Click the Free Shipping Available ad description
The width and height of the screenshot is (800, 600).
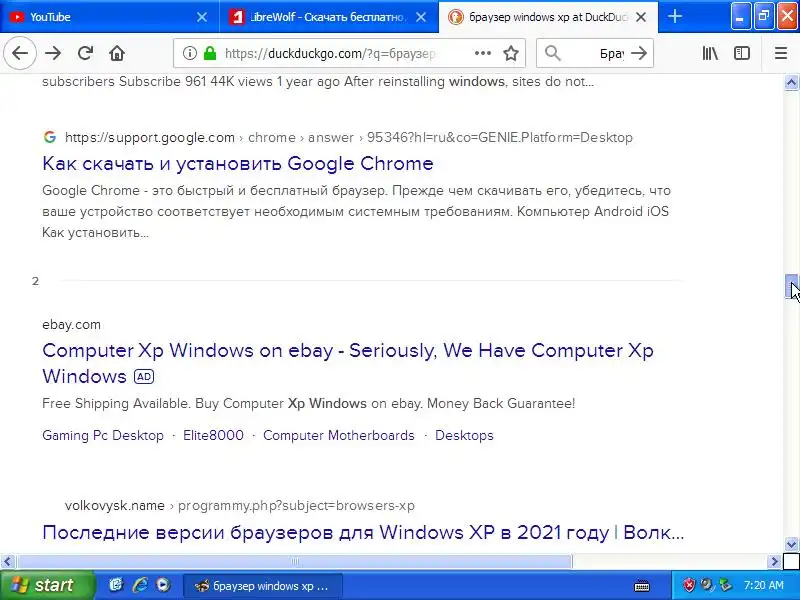(308, 403)
